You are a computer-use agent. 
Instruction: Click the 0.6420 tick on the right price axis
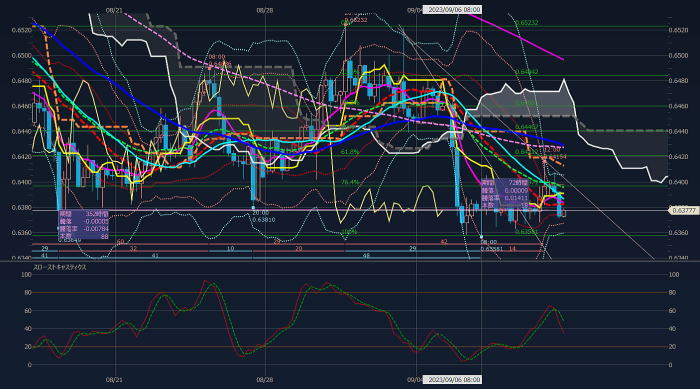[x=678, y=157]
